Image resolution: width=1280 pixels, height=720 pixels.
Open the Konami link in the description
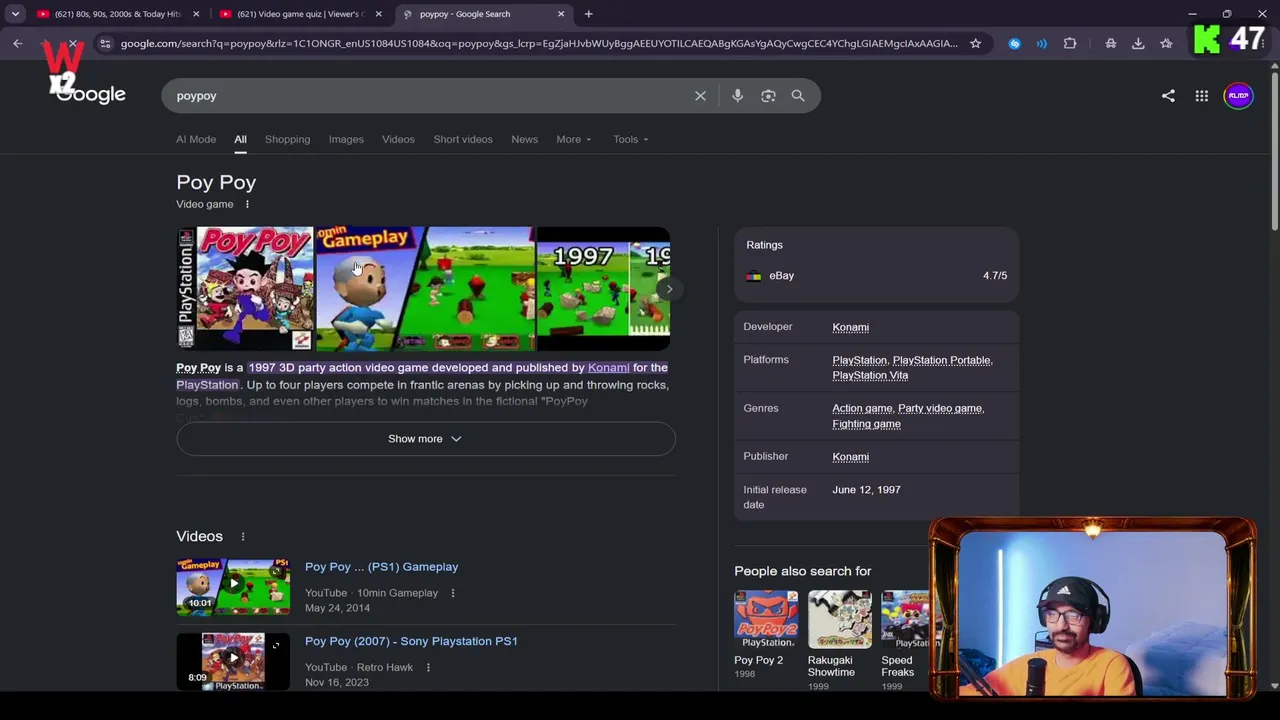pos(608,368)
